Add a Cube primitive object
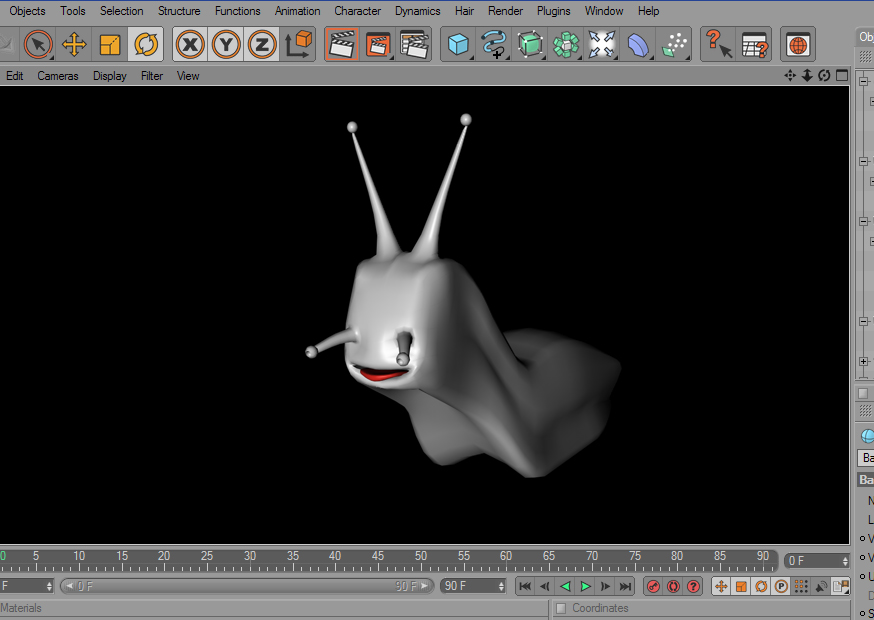The height and width of the screenshot is (620, 874). 458,44
